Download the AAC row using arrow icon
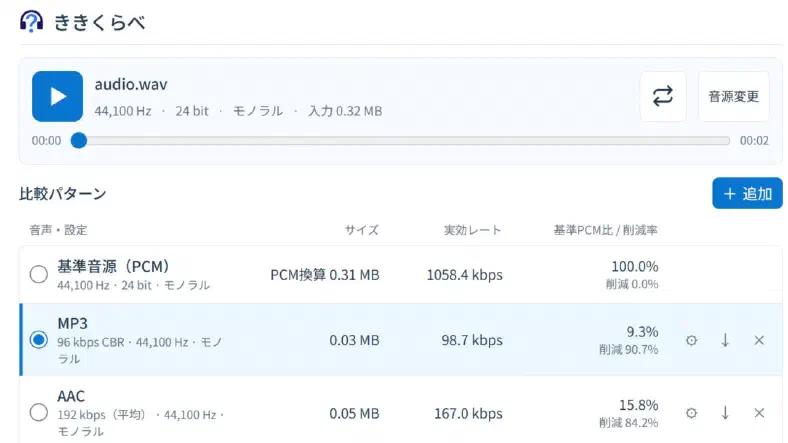The height and width of the screenshot is (443, 788). (725, 413)
